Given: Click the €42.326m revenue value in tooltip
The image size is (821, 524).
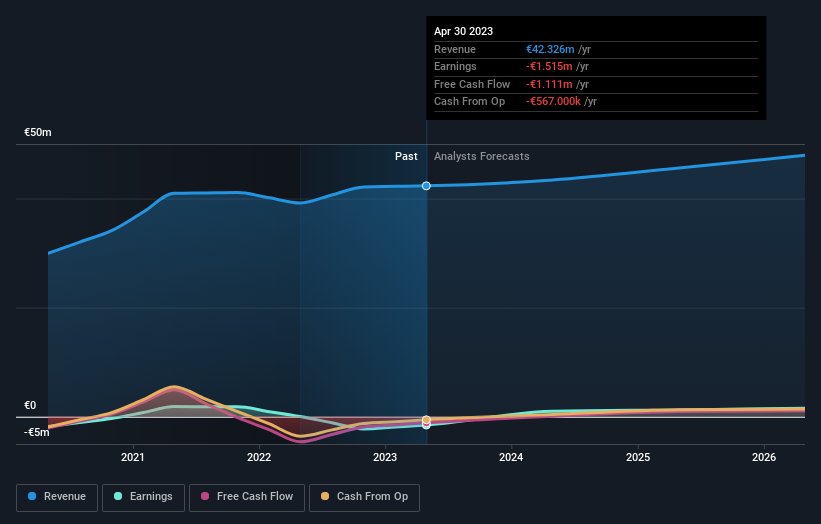Looking at the screenshot, I should point(550,49).
